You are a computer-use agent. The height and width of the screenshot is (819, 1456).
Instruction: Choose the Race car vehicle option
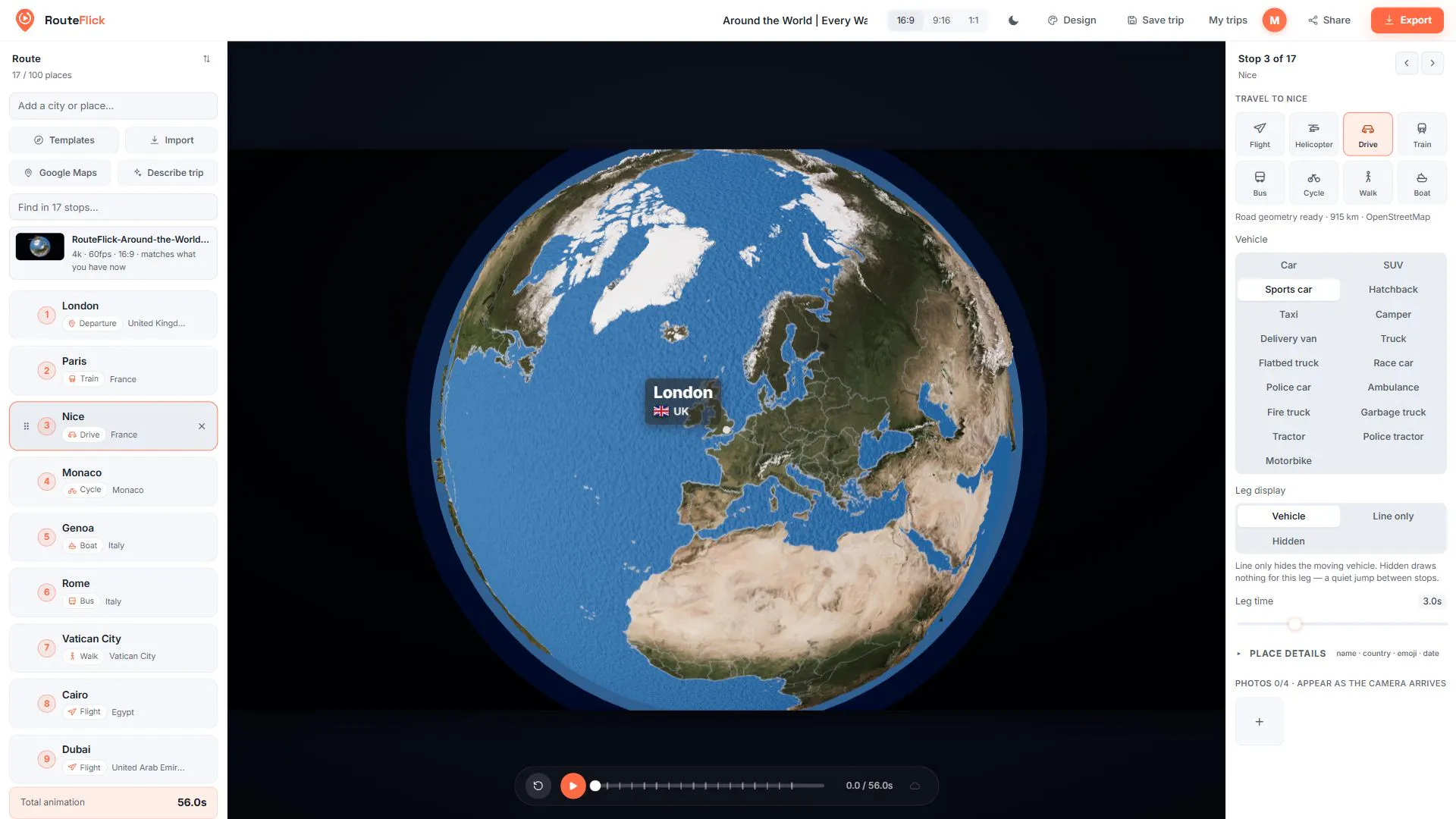[x=1393, y=363]
